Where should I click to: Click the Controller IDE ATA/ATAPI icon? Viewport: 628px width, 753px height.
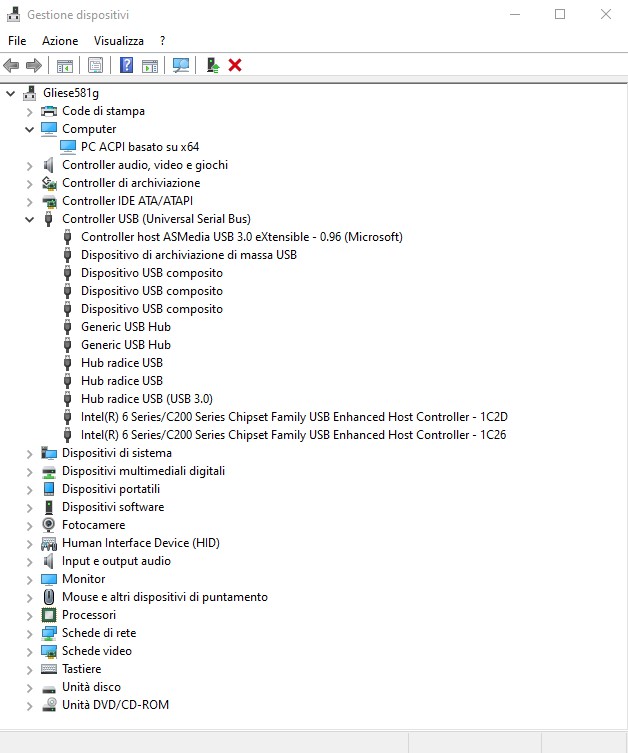(49, 201)
